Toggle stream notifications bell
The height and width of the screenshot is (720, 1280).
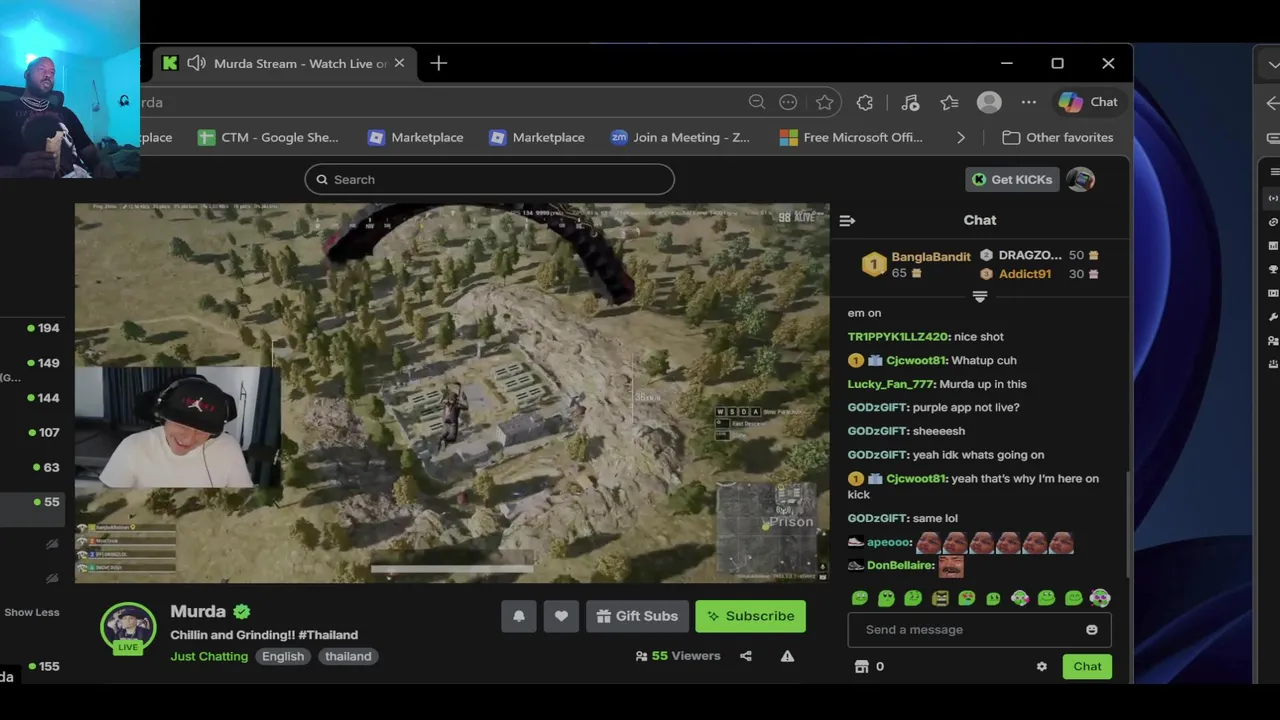519,616
